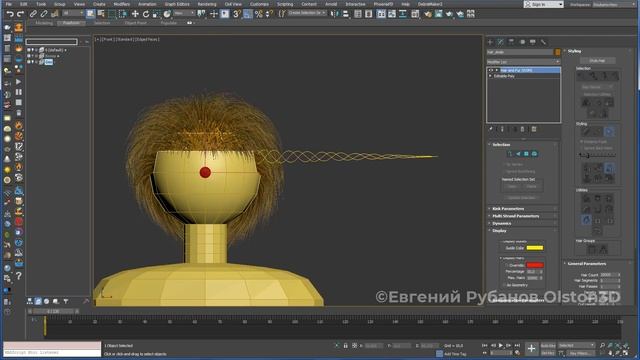
Task: Open the PhoenixFD menu
Action: click(383, 4)
